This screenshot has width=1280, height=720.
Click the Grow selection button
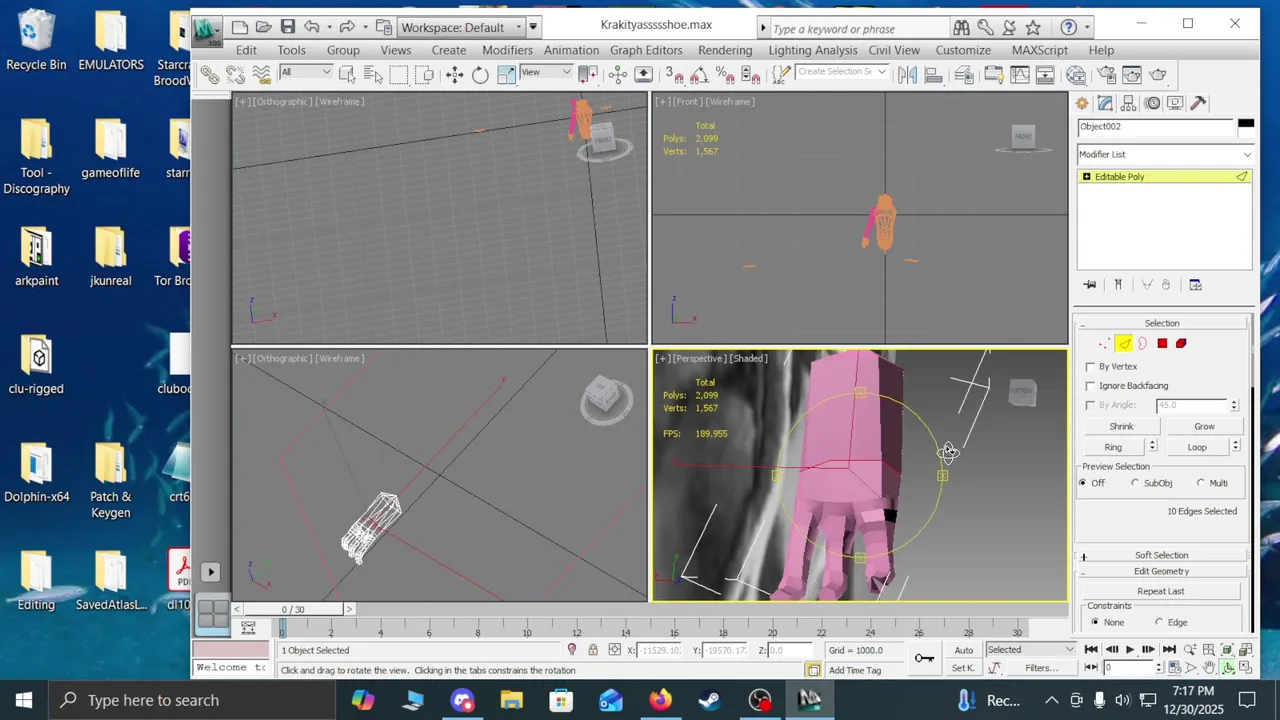[x=1204, y=426]
